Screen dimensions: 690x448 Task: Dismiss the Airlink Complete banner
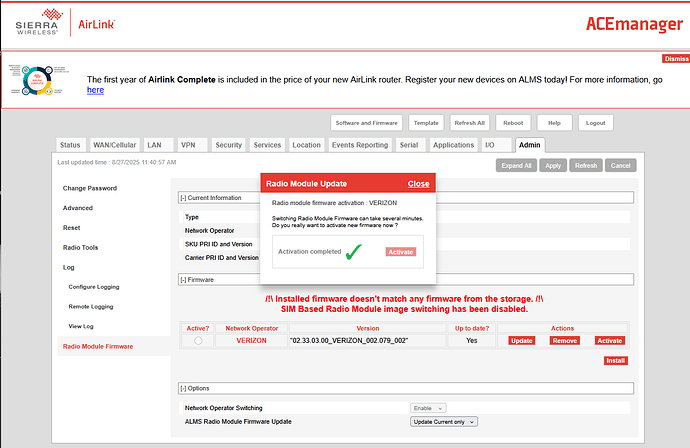click(x=676, y=59)
